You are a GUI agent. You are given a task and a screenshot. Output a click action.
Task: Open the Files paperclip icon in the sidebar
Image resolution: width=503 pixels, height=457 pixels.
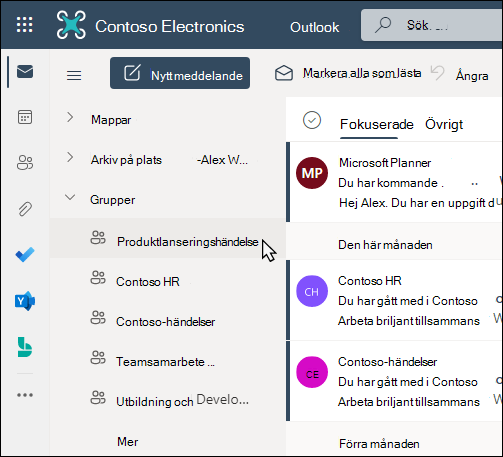click(x=25, y=209)
